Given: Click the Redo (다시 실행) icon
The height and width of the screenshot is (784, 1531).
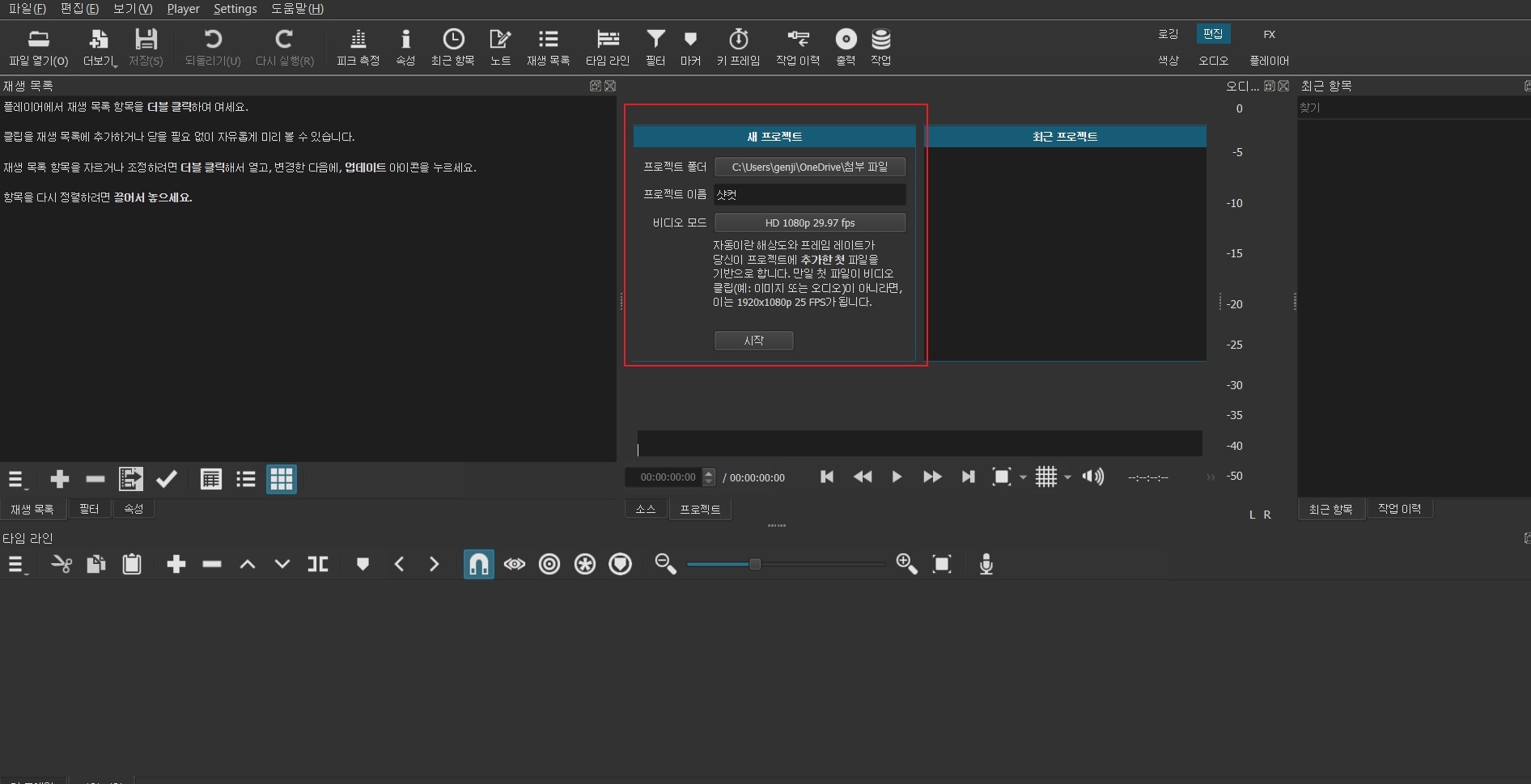Looking at the screenshot, I should tap(284, 48).
